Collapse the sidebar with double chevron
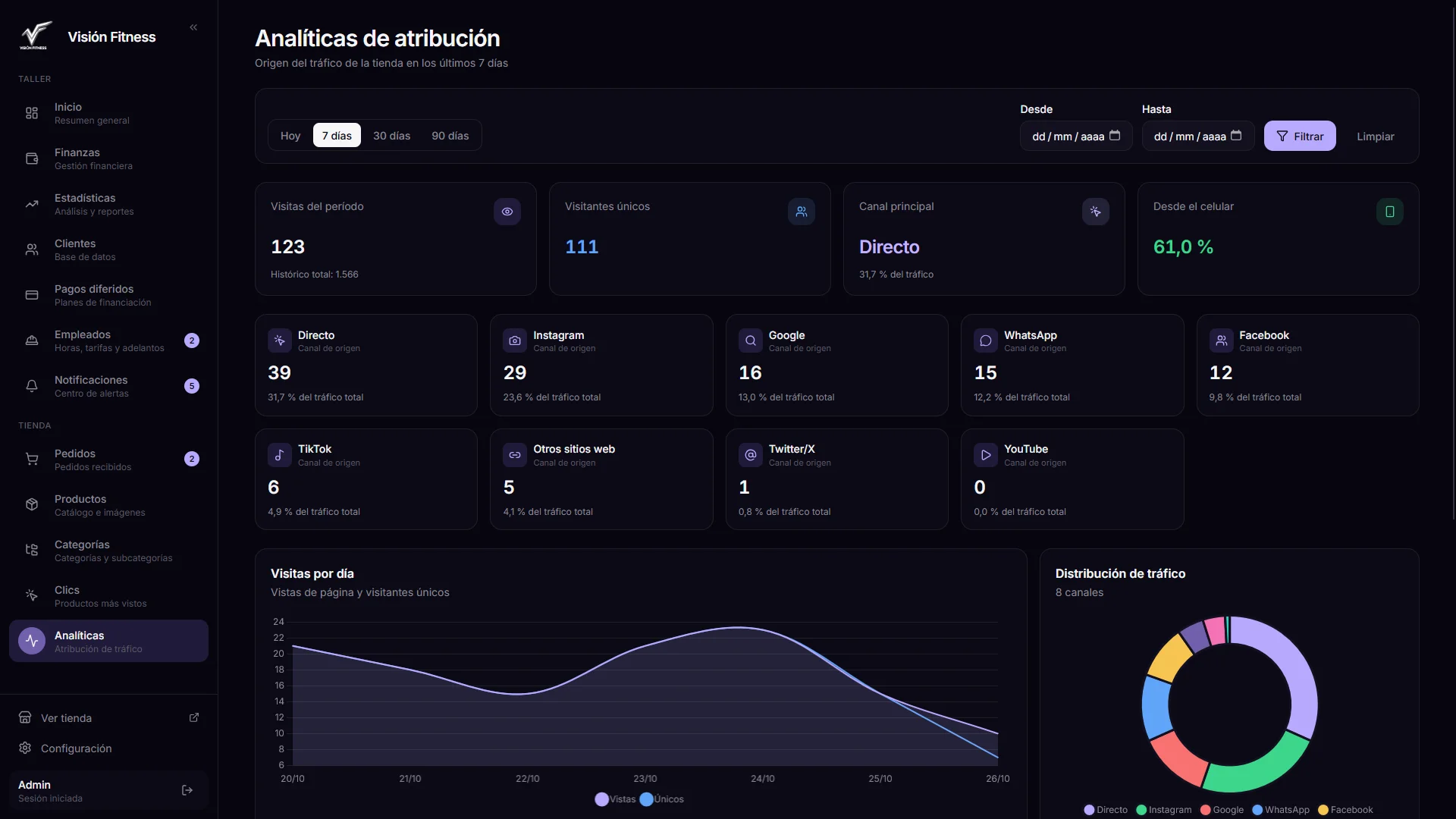Image resolution: width=1456 pixels, height=819 pixels. [193, 27]
